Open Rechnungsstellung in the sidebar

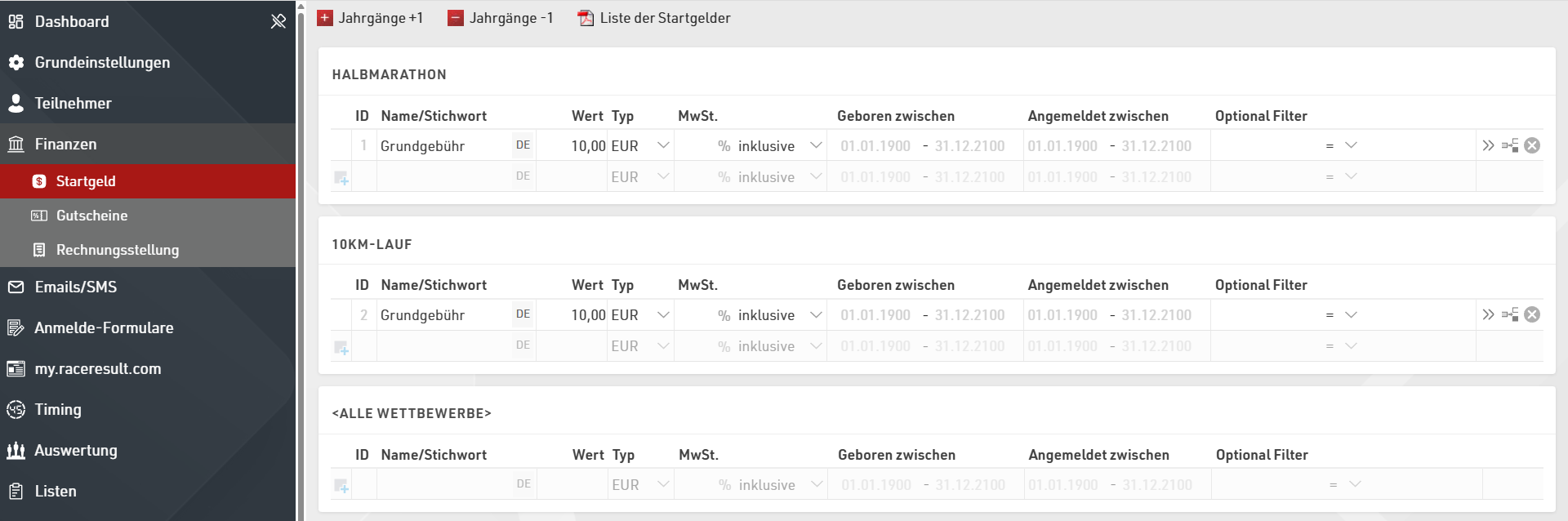coord(117,250)
